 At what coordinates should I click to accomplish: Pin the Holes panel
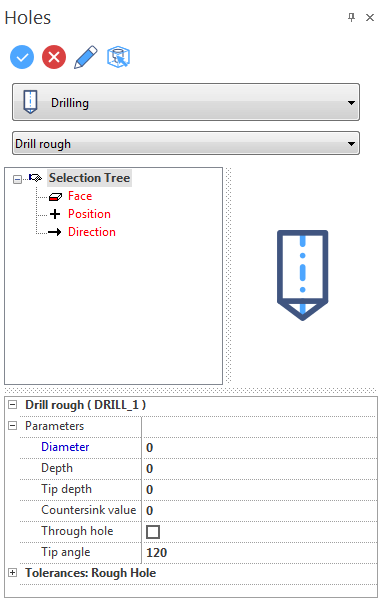pyautogui.click(x=351, y=17)
